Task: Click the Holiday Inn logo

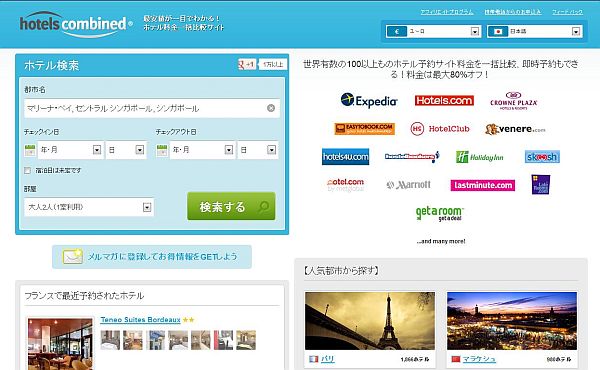Action: tap(479, 157)
